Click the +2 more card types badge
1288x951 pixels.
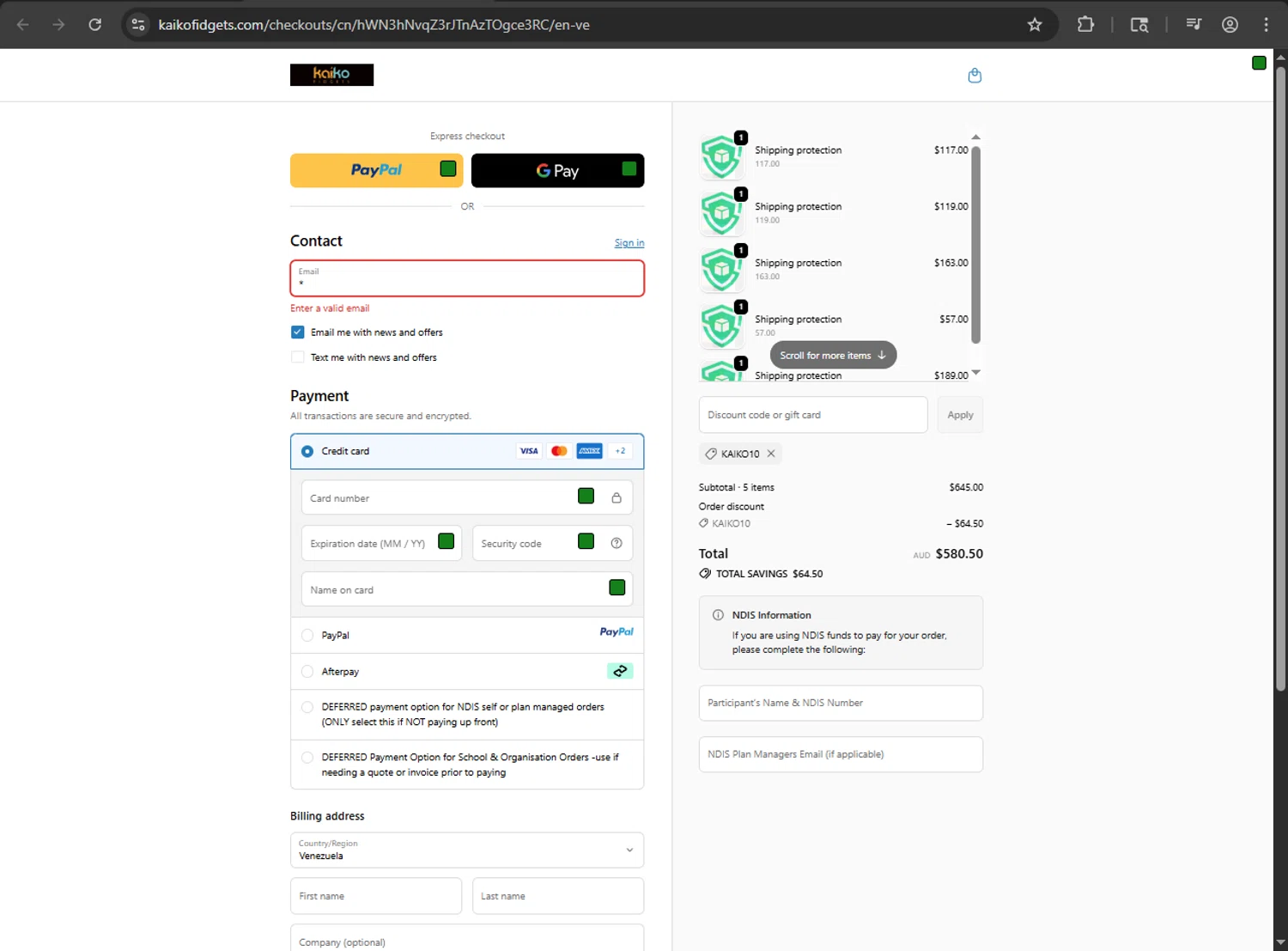[x=620, y=451]
